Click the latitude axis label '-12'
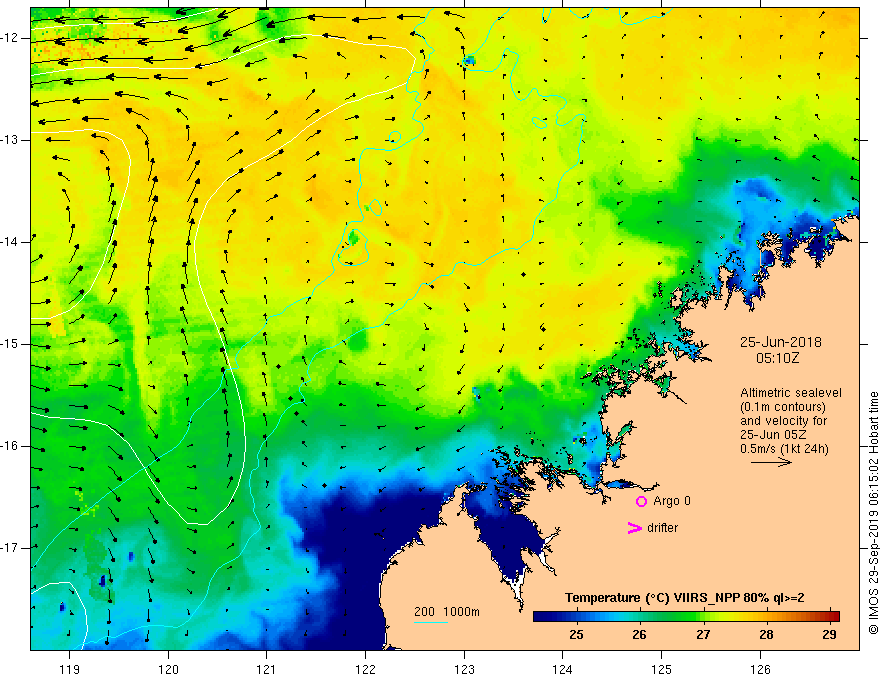This screenshot has width=880, height=680. click(x=11, y=38)
